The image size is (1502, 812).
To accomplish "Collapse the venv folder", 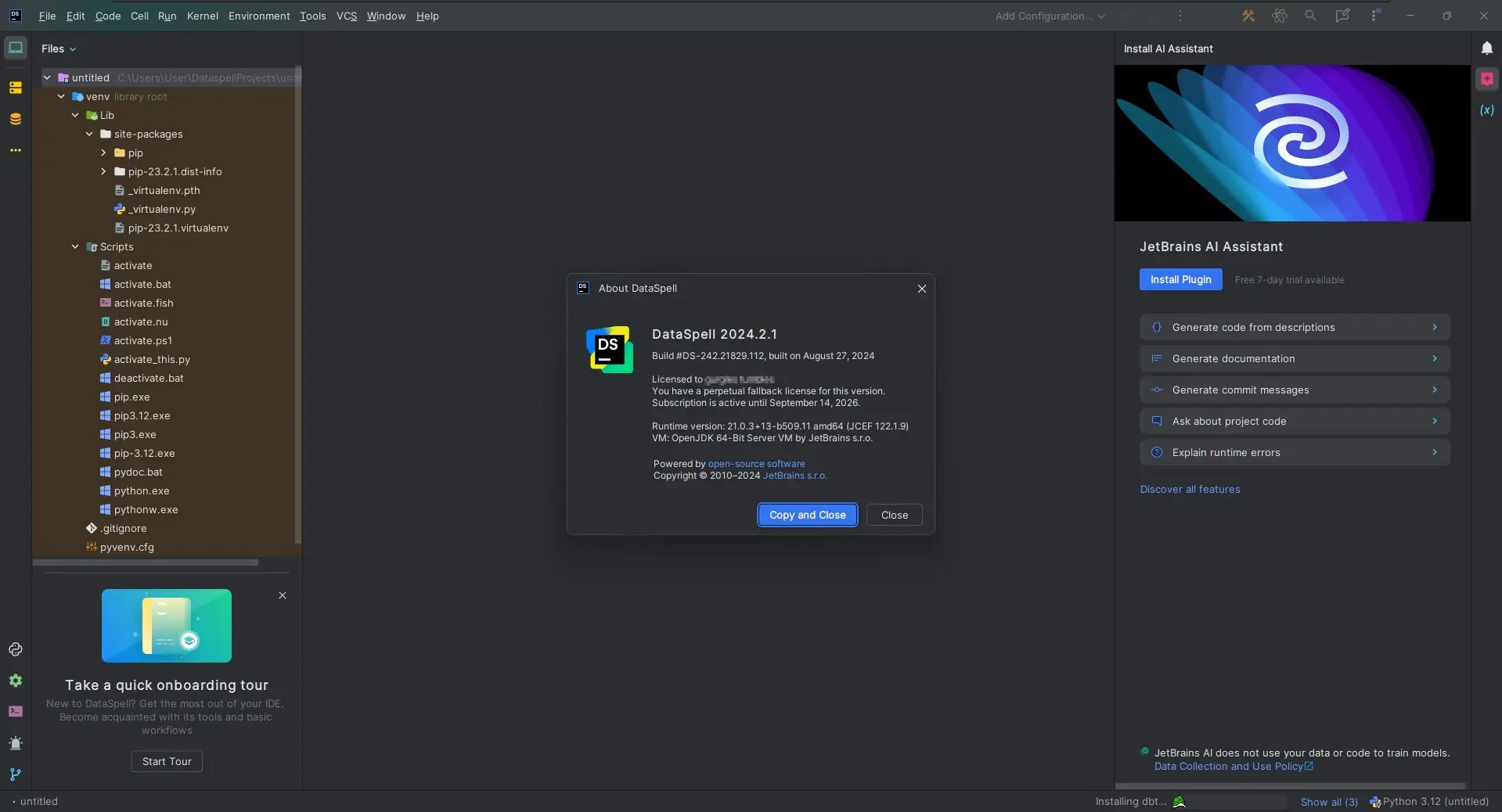I will (x=61, y=96).
